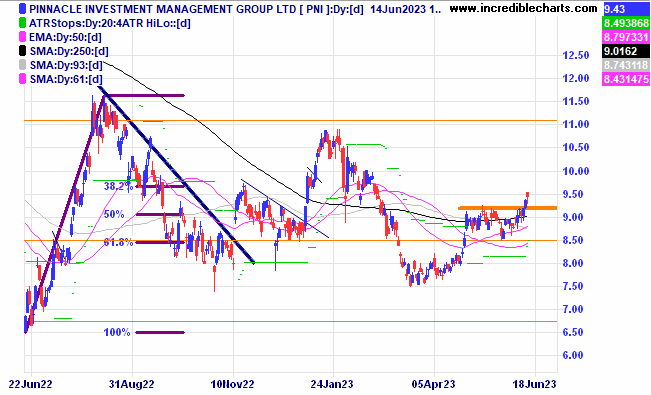Click the 24Jan23 date axis label

pos(331,384)
